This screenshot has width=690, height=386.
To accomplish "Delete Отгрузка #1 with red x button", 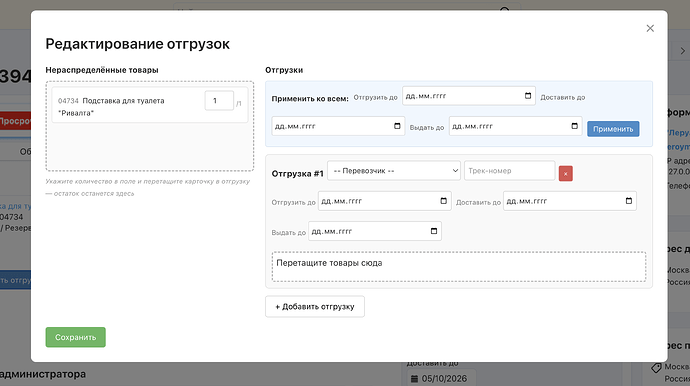I will 565,173.
